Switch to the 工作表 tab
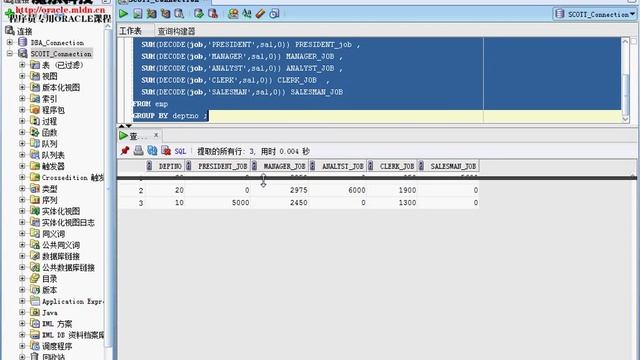This screenshot has height=360, width=640. tap(130, 31)
